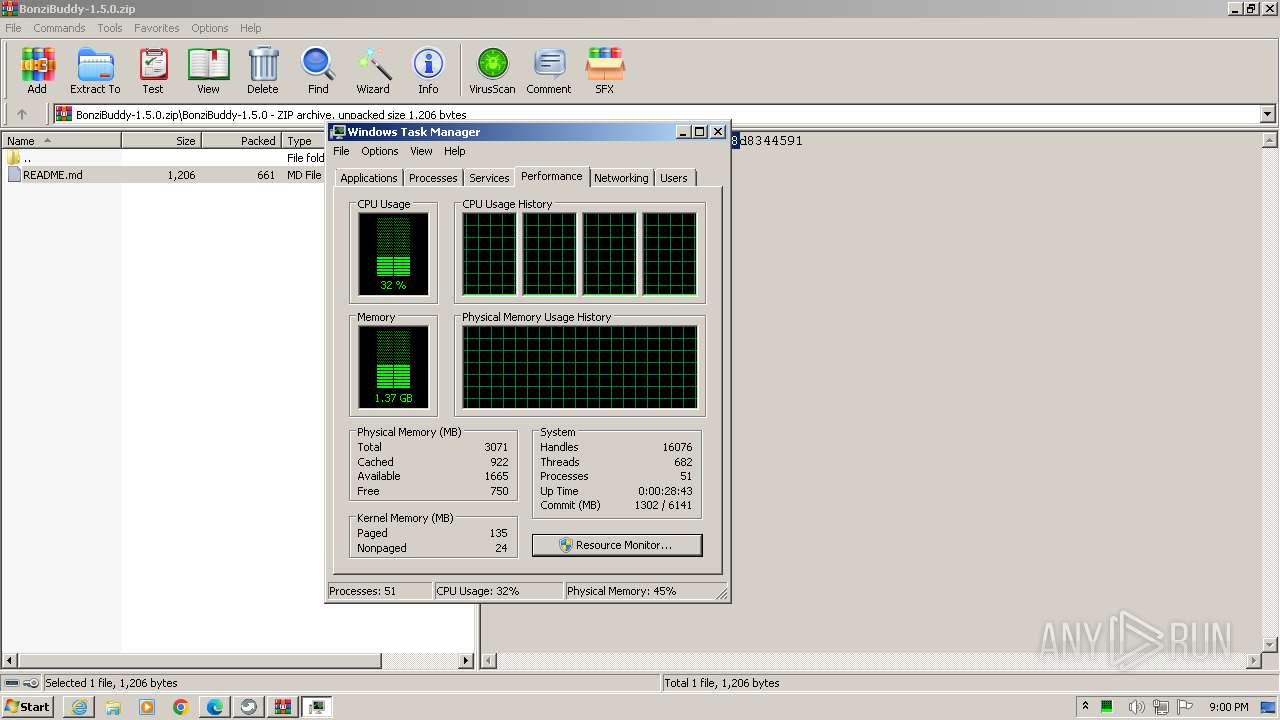Click the CPU Usage 32 % gauge
1280x720 pixels.
(x=393, y=254)
